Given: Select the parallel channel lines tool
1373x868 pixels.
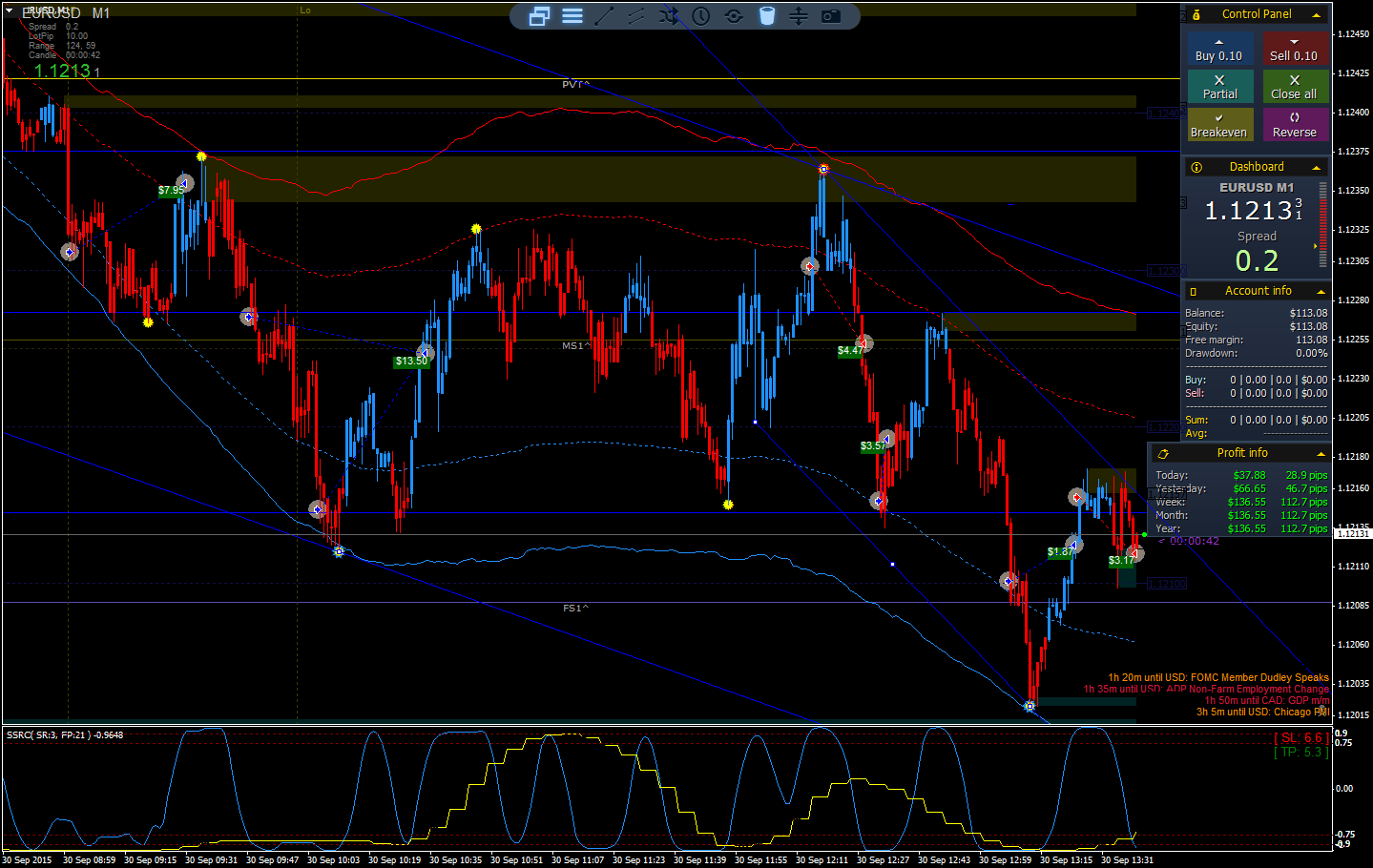Looking at the screenshot, I should pyautogui.click(x=636, y=16).
